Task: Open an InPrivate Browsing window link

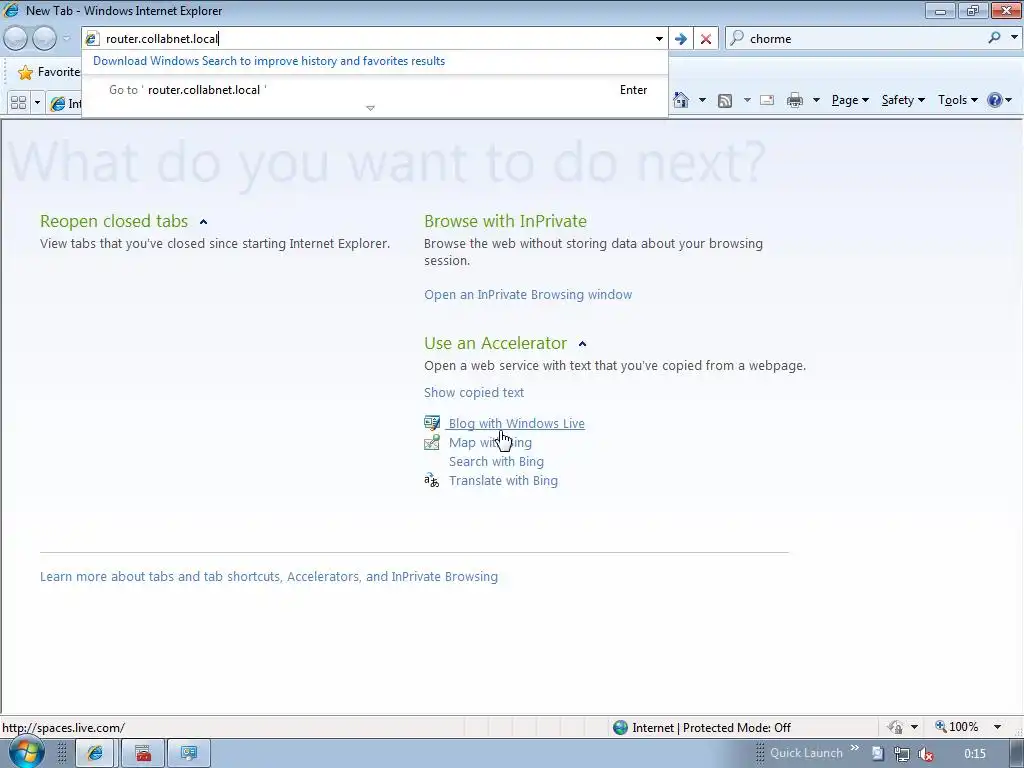Action: tap(528, 295)
